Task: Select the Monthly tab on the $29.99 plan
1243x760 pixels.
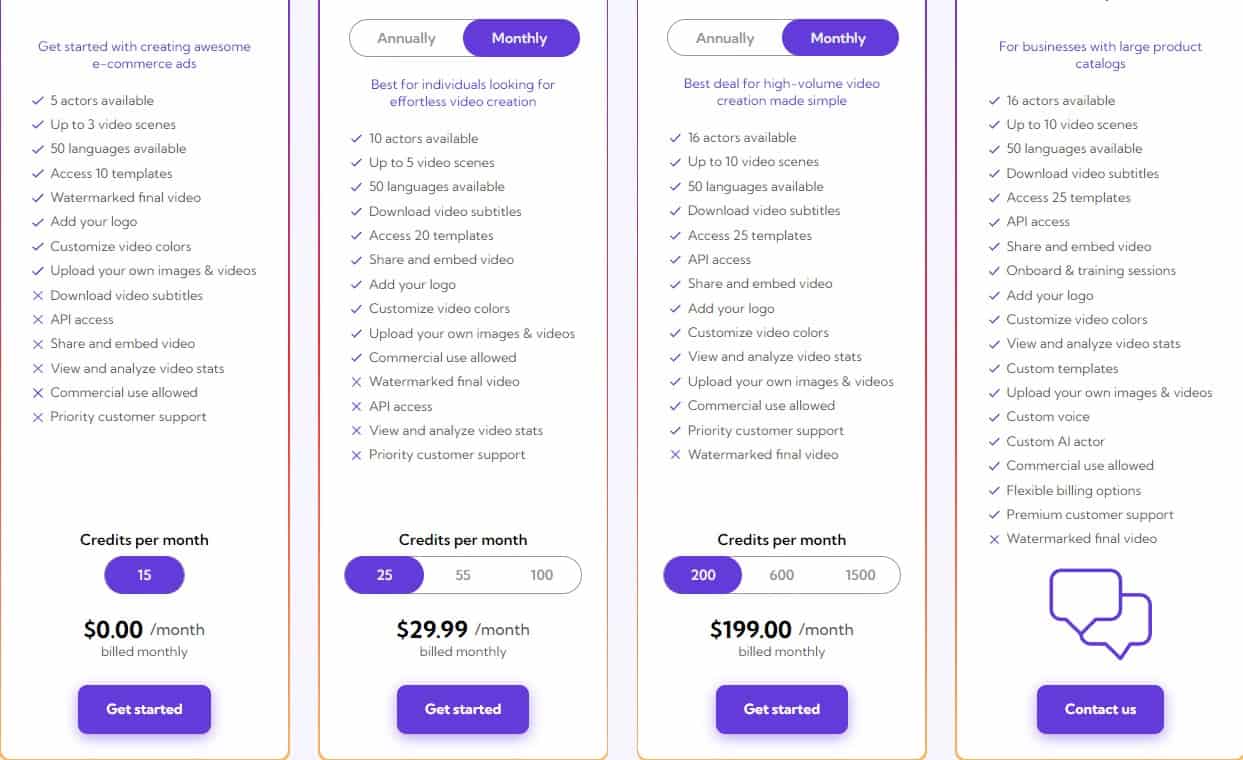Action: (521, 37)
